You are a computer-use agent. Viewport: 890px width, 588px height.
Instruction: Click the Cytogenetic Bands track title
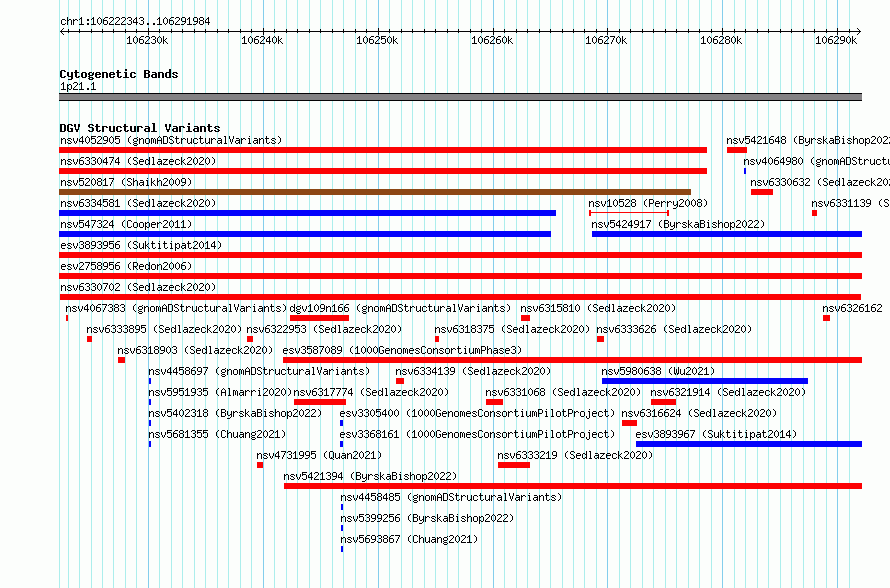coord(119,74)
